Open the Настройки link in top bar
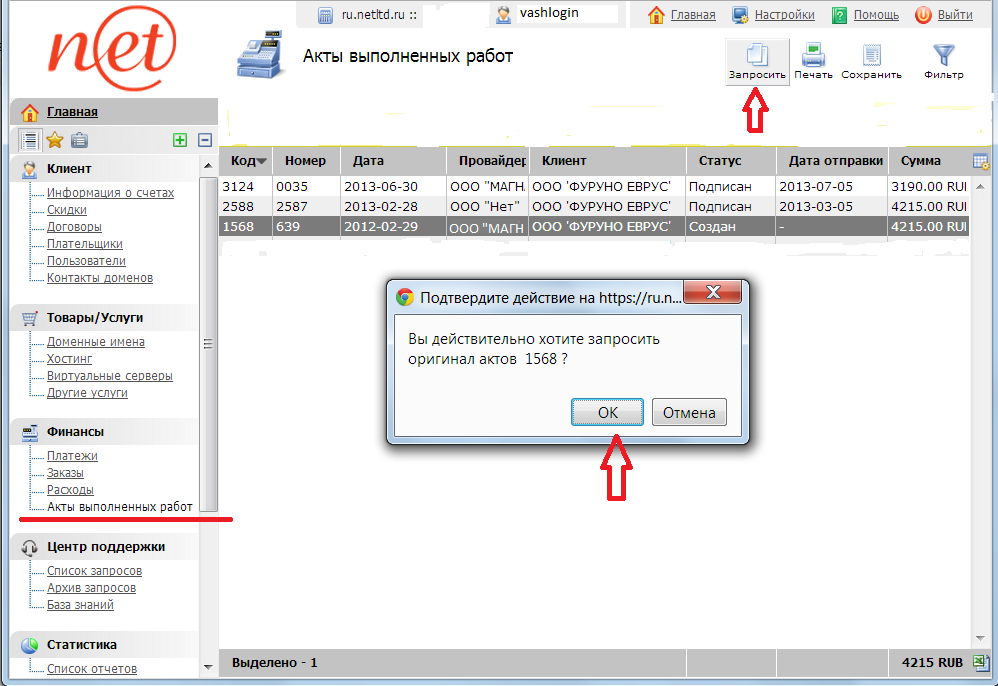 tap(784, 15)
